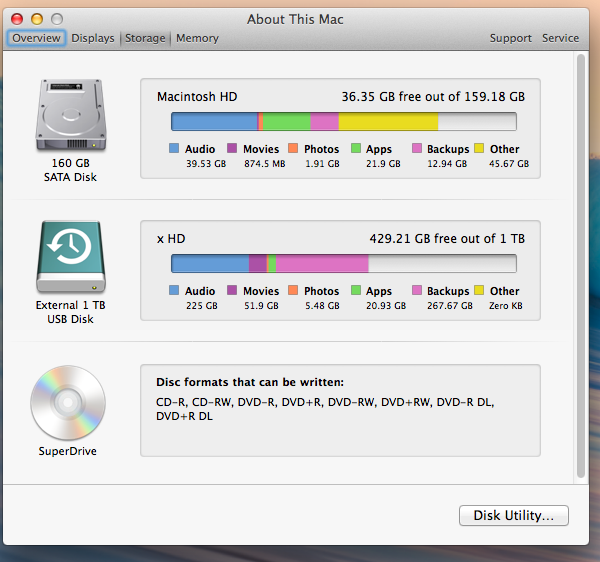Click the Time Machine external USB disk icon
The height and width of the screenshot is (562, 600).
71,256
